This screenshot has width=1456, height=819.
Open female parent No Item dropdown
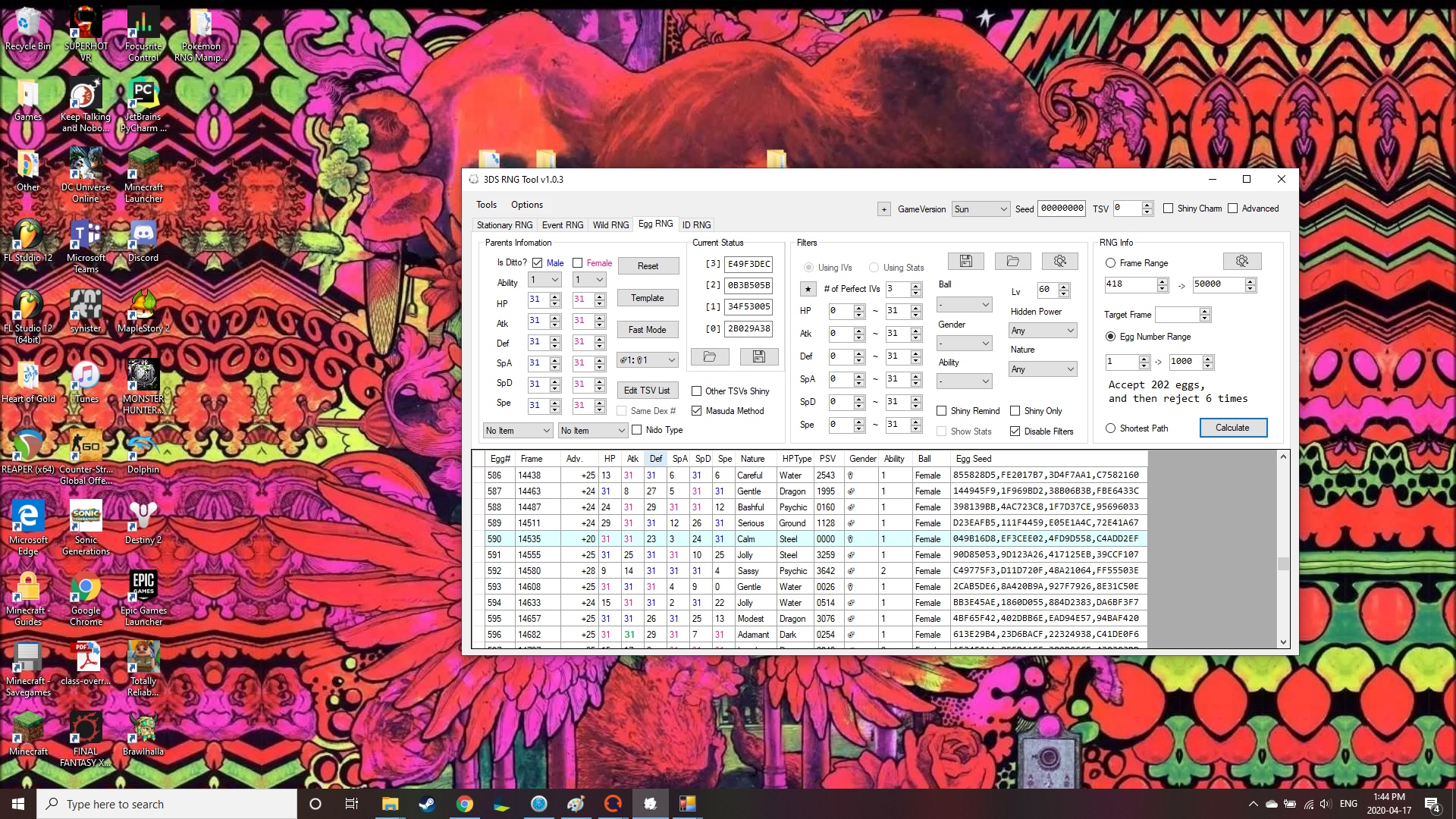point(593,431)
